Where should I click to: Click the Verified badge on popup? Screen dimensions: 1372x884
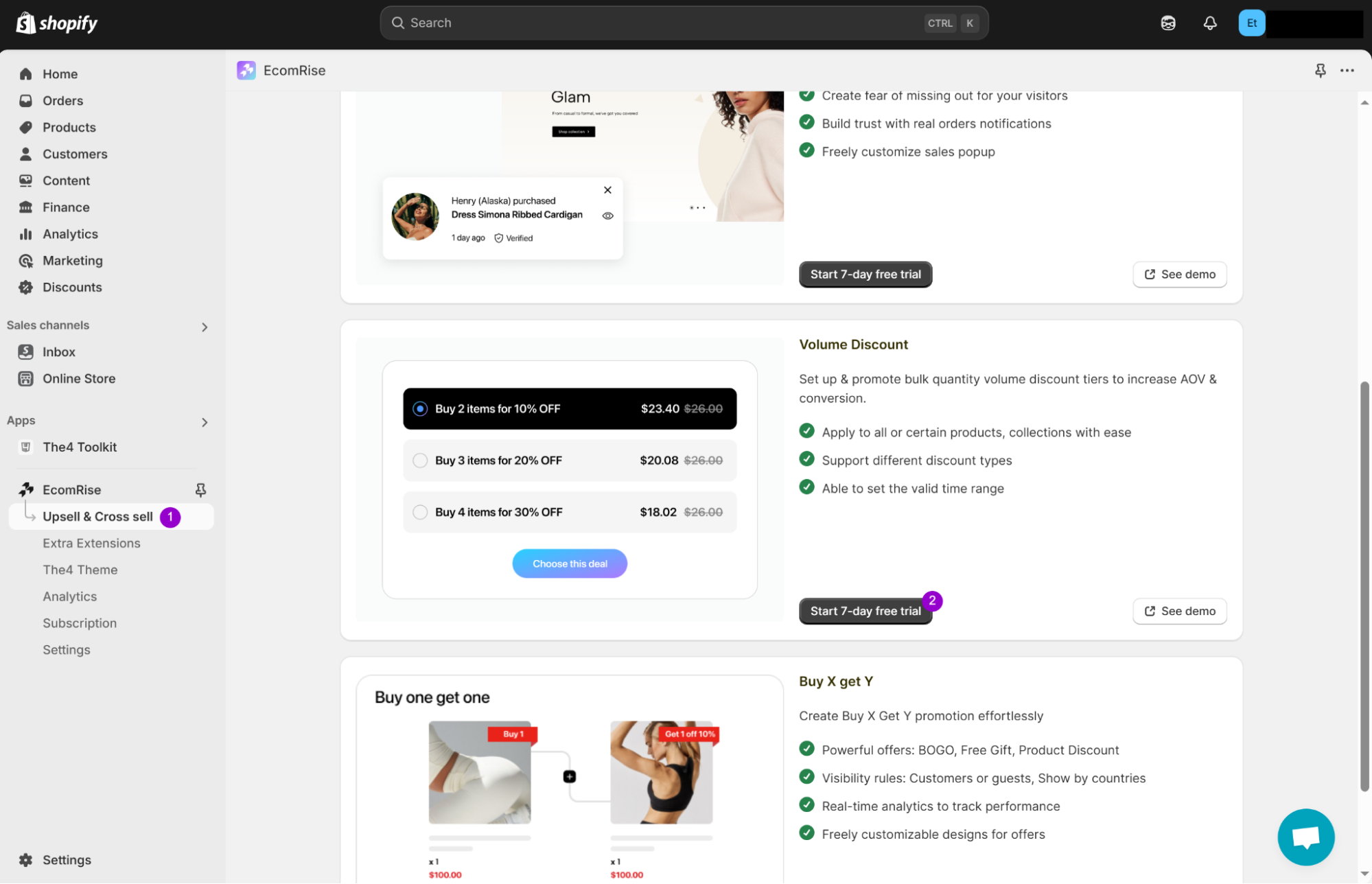click(x=513, y=238)
